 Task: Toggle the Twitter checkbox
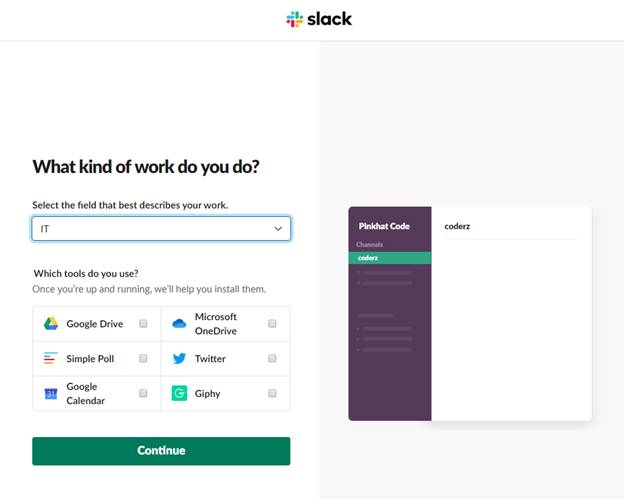point(272,359)
